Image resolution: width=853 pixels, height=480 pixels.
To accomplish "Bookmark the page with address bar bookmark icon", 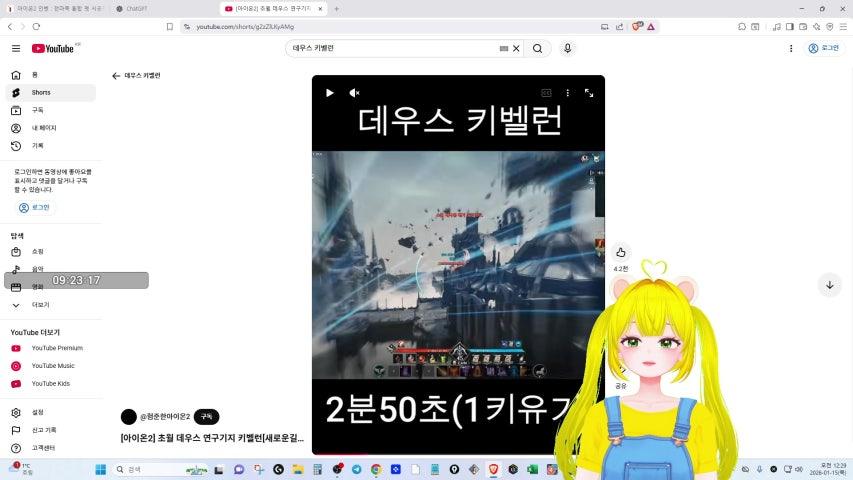I will (170, 27).
